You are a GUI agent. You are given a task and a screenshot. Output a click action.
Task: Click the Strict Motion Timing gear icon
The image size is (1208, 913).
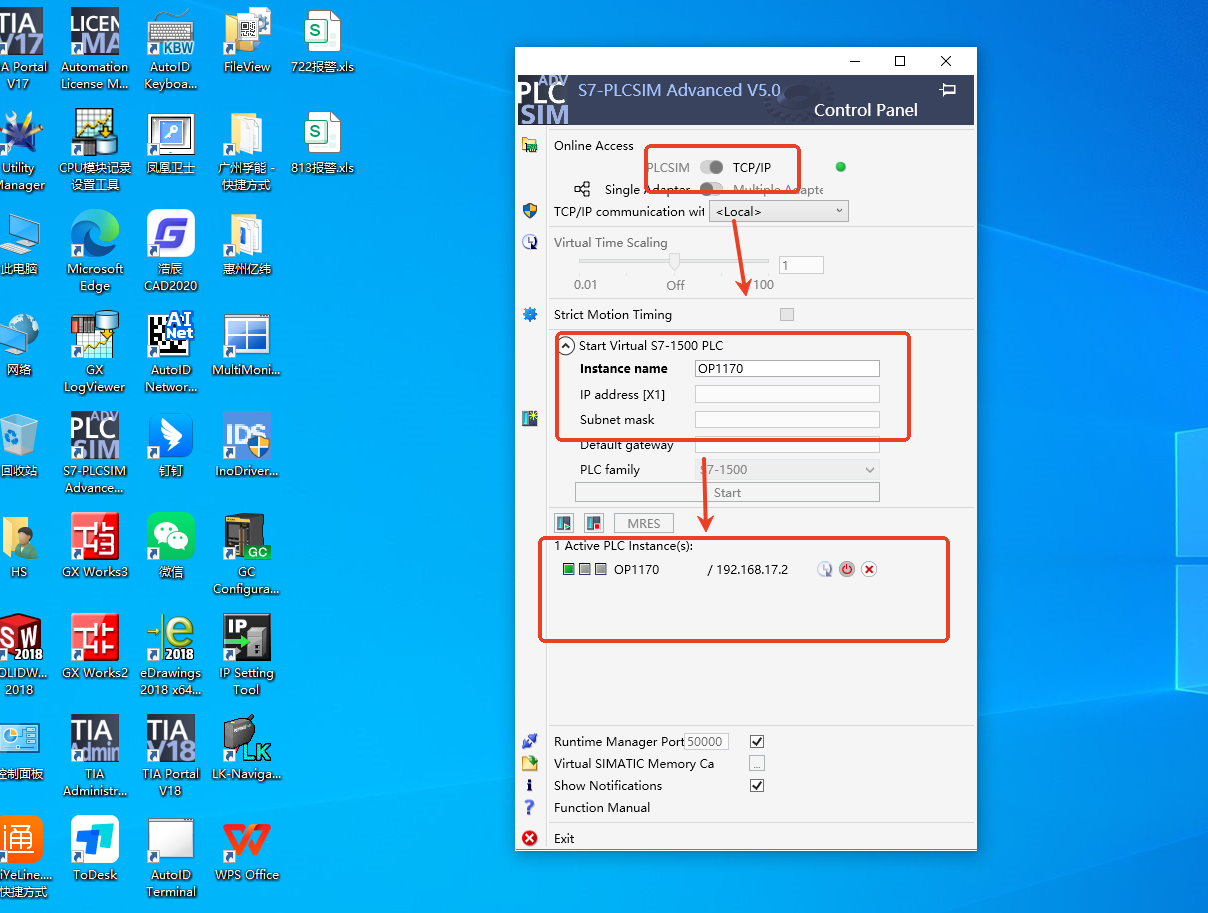(x=530, y=314)
